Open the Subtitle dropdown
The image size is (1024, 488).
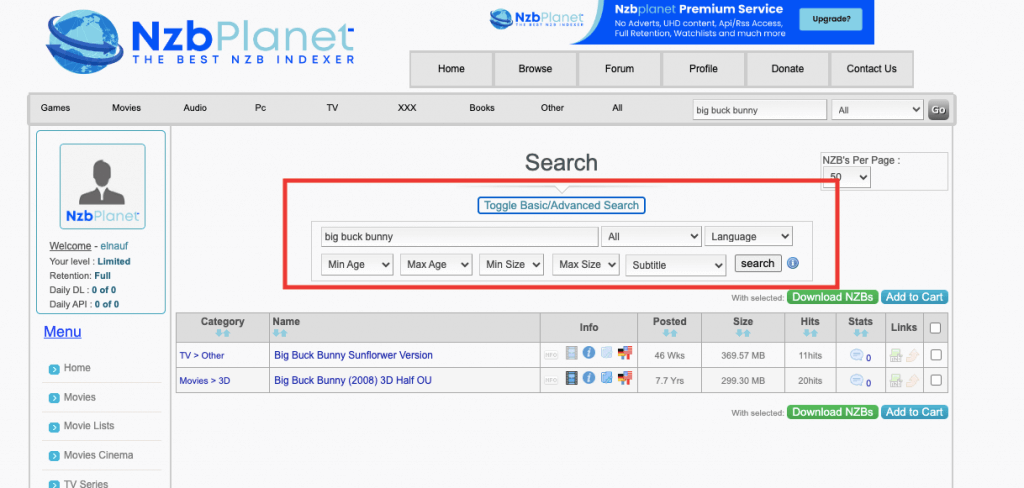point(676,265)
